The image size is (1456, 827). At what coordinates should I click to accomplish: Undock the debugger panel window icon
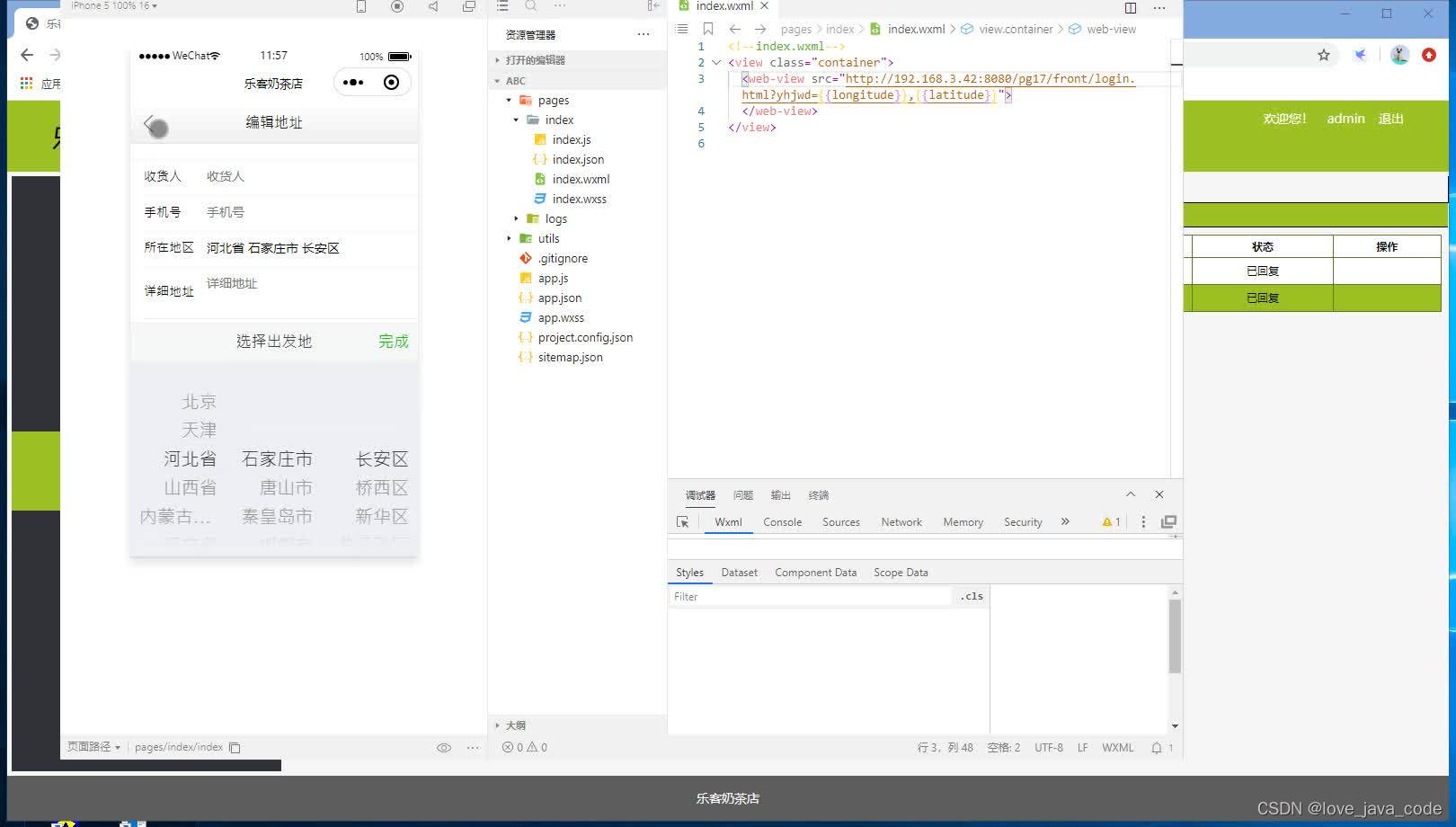[1169, 522]
